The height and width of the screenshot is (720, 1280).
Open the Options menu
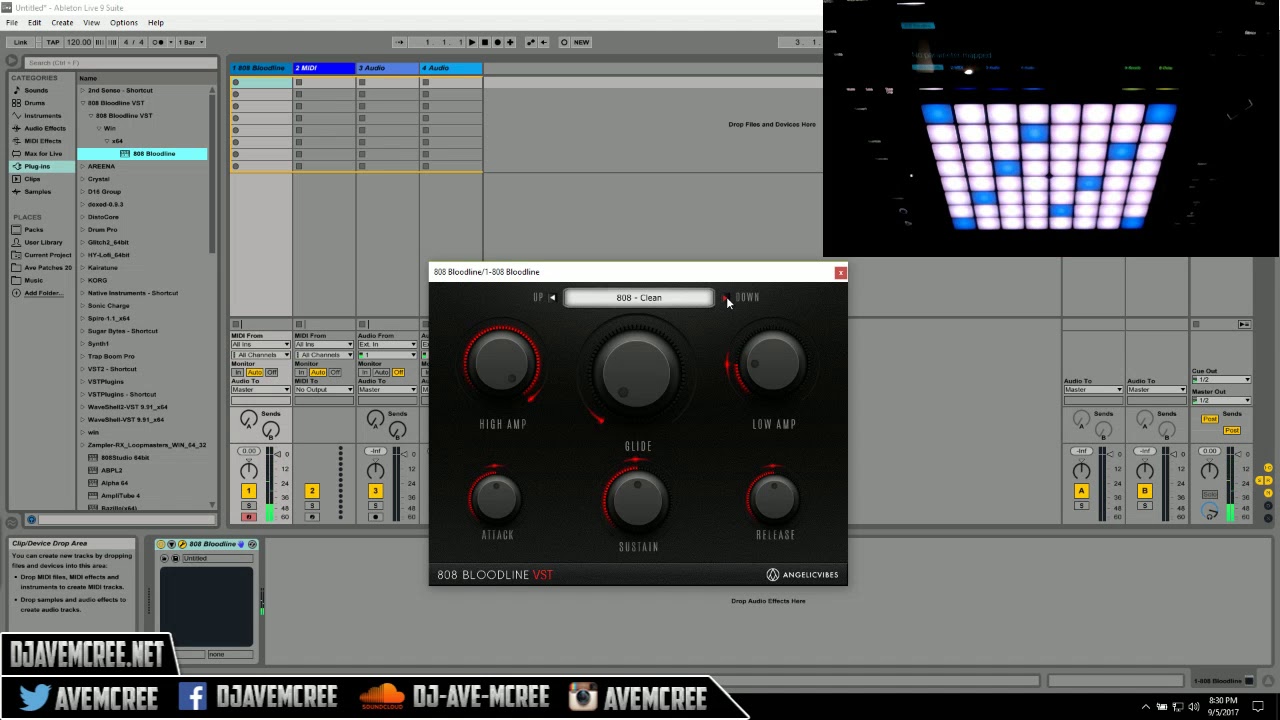[123, 22]
